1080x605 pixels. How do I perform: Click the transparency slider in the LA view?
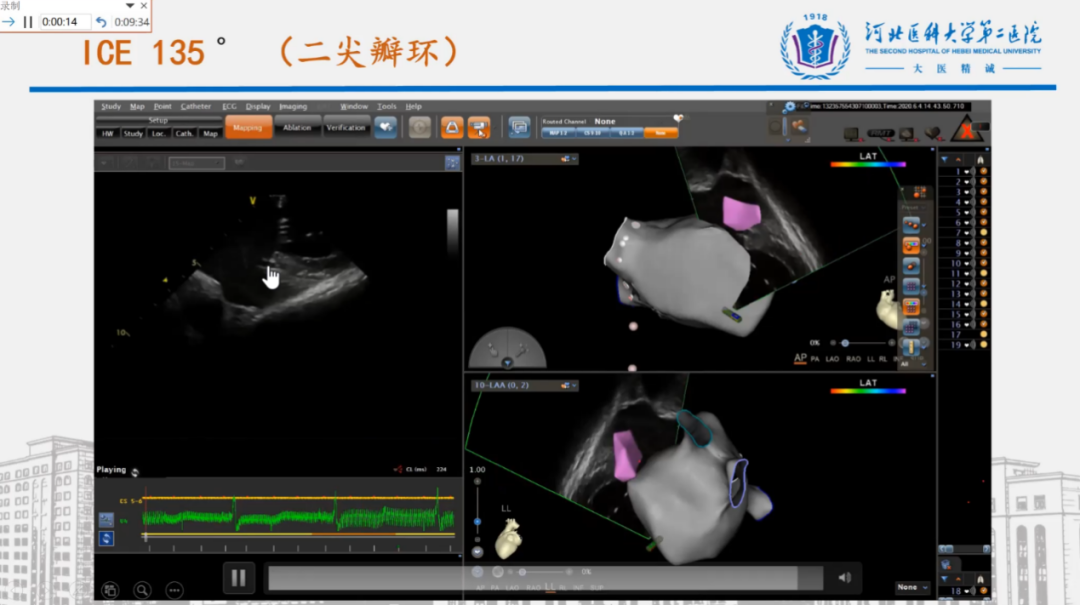tap(846, 342)
